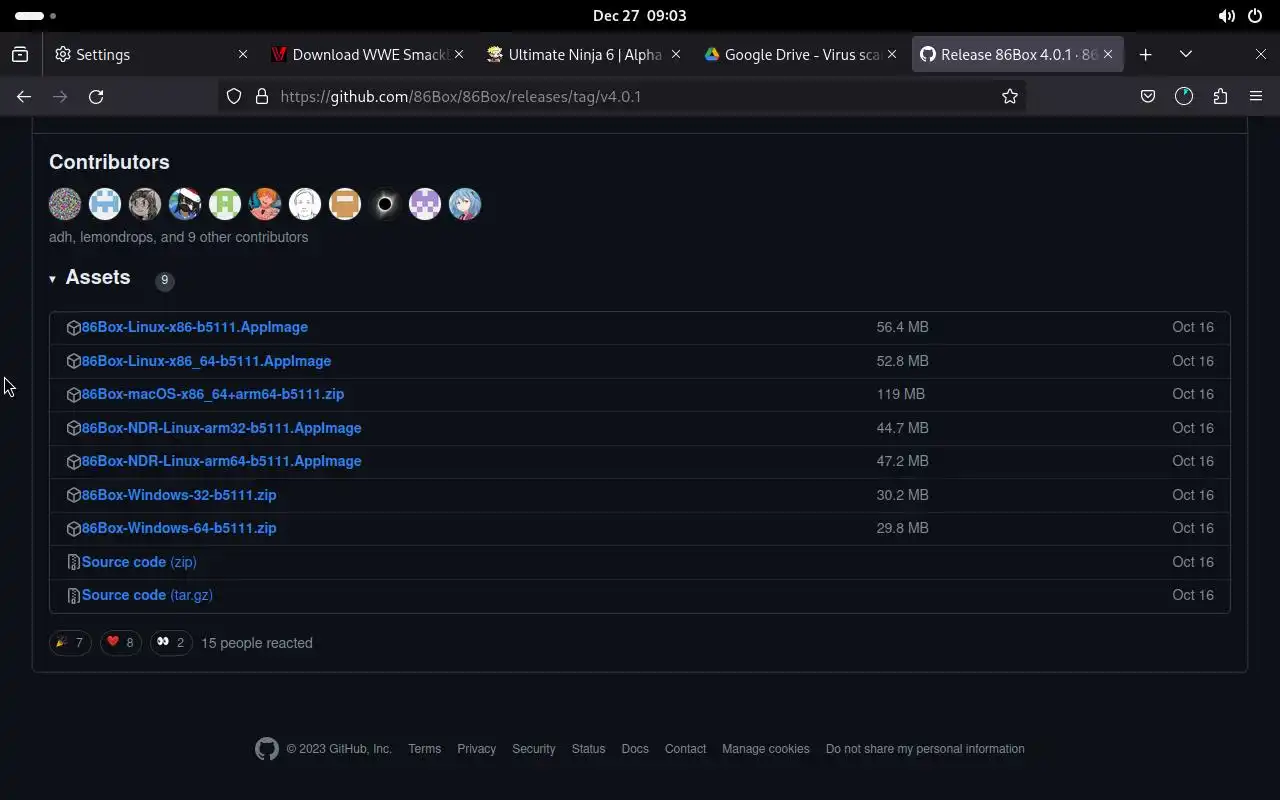Open the system power menu icon
The width and height of the screenshot is (1280, 800).
1256,16
